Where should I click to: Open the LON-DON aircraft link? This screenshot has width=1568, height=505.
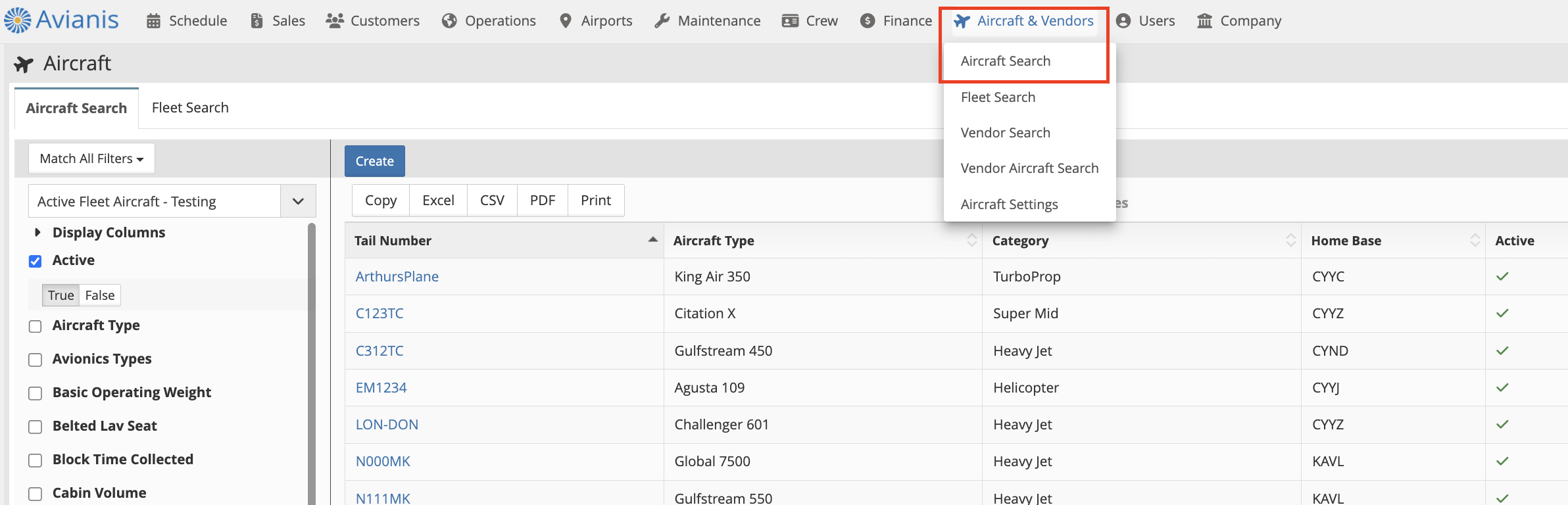387,425
